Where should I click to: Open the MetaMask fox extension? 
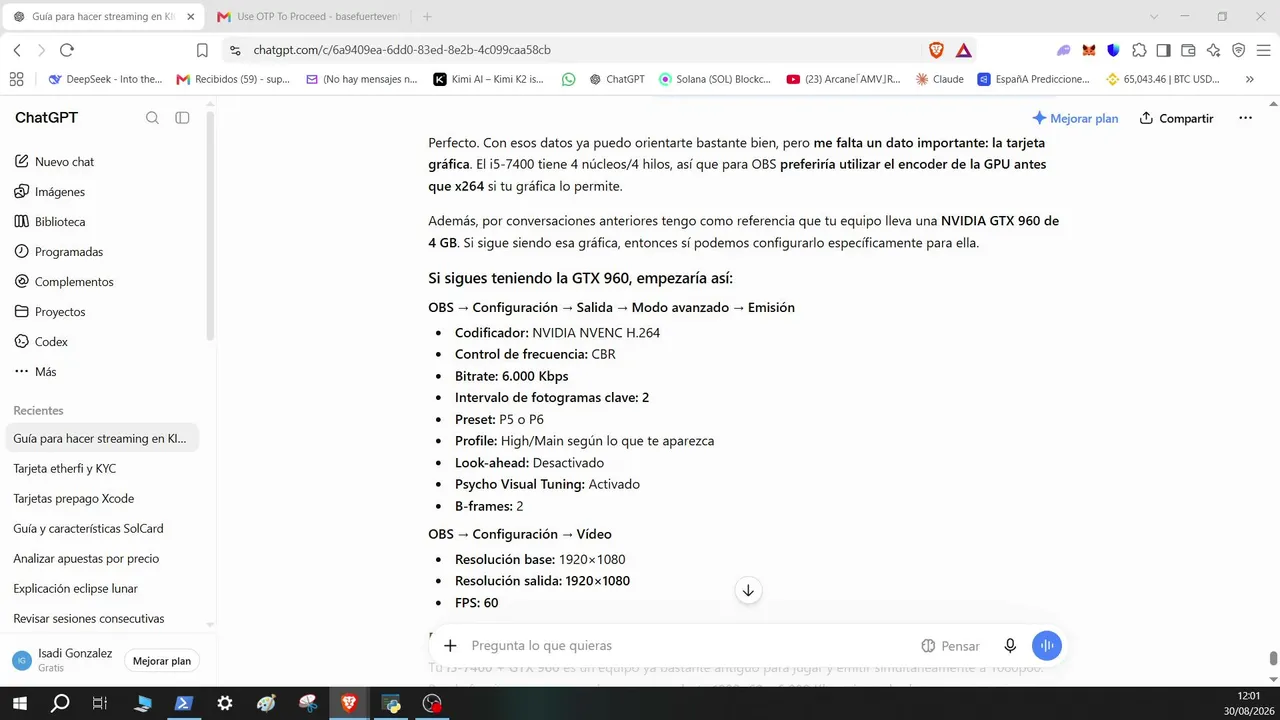(1089, 50)
